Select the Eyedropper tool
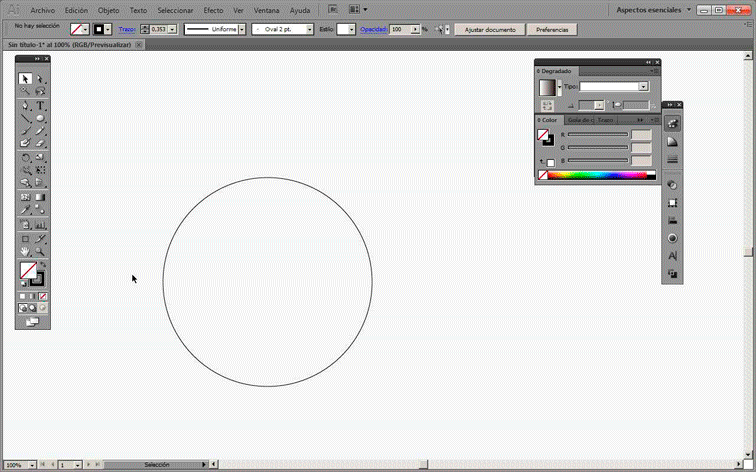This screenshot has width=756, height=472. (x=25, y=210)
